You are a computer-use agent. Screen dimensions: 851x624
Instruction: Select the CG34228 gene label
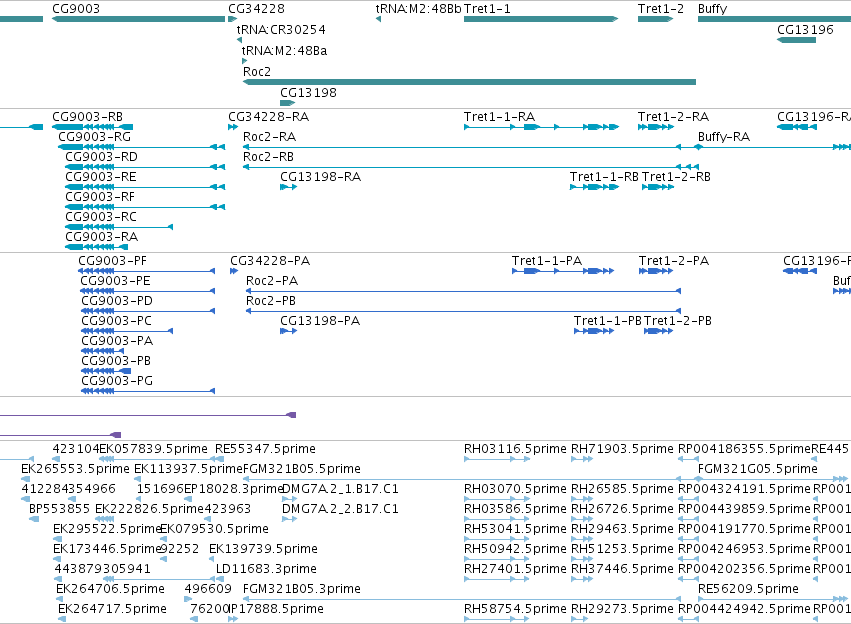(x=256, y=9)
